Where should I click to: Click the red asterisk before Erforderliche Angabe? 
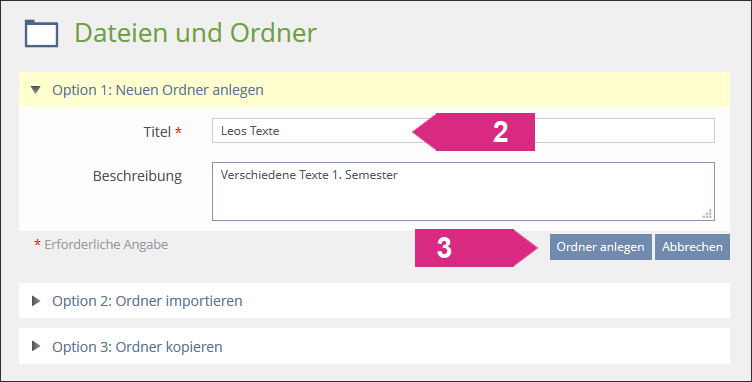click(37, 244)
